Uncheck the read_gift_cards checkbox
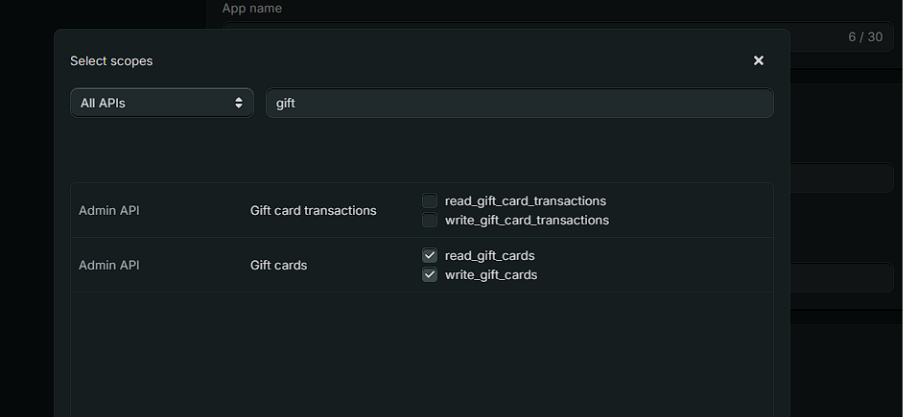Image resolution: width=903 pixels, height=417 pixels. click(430, 256)
